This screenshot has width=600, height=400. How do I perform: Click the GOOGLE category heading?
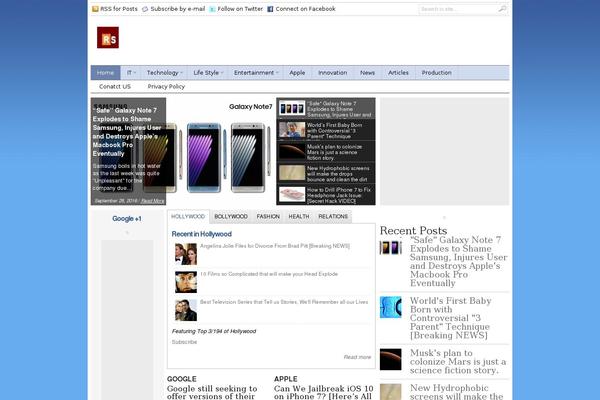pos(182,379)
